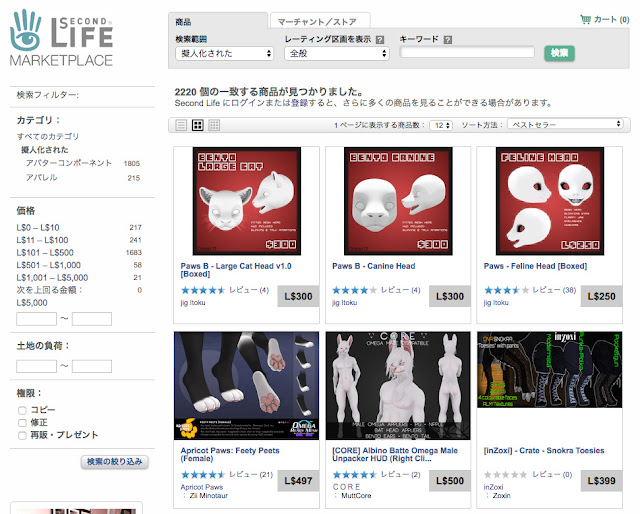Image resolution: width=640 pixels, height=514 pixels.
Task: Filter price range L$1,001 – L$5,000
Action: pos(52,278)
